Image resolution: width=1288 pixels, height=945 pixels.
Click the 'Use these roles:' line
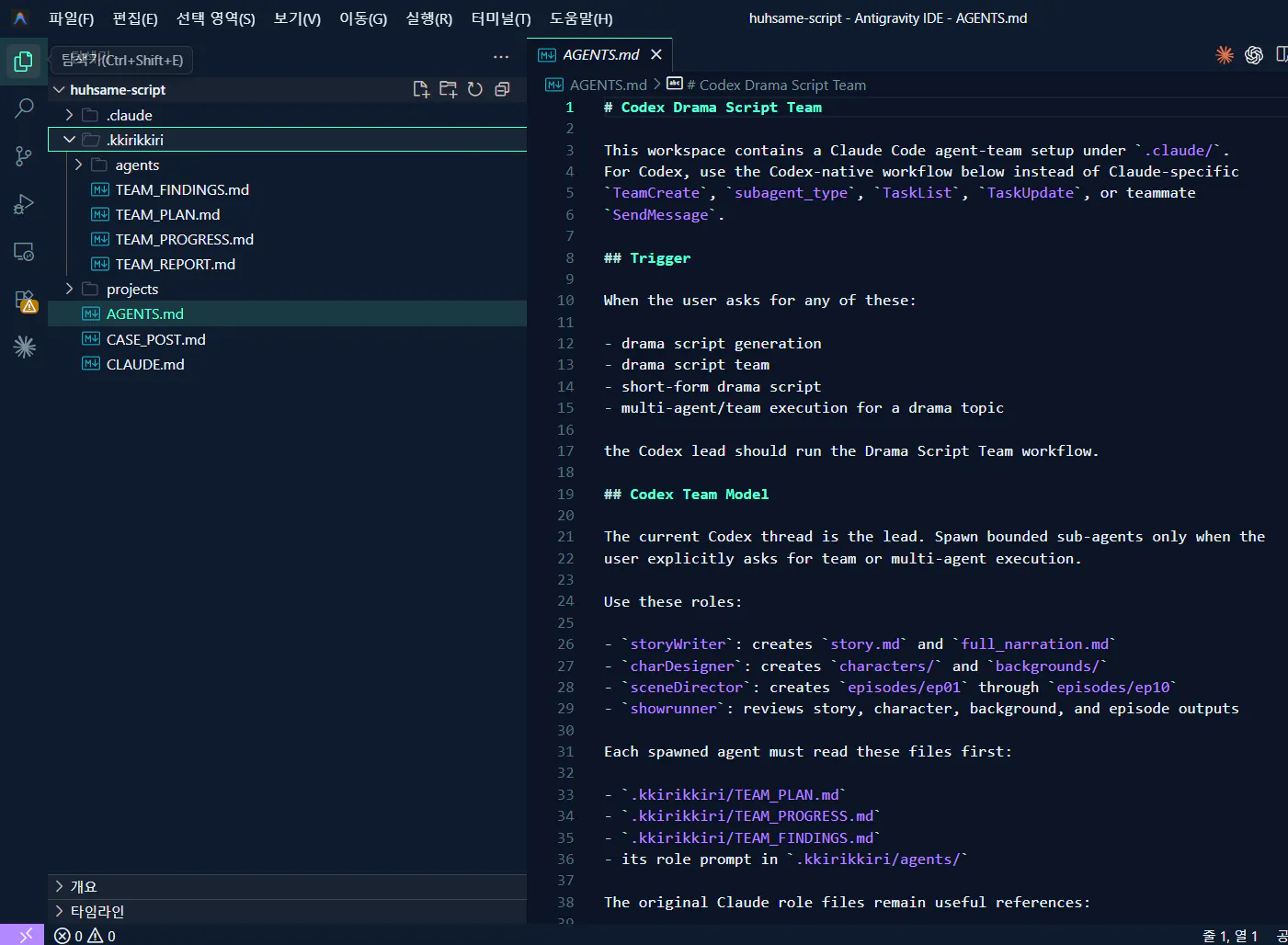coord(673,602)
